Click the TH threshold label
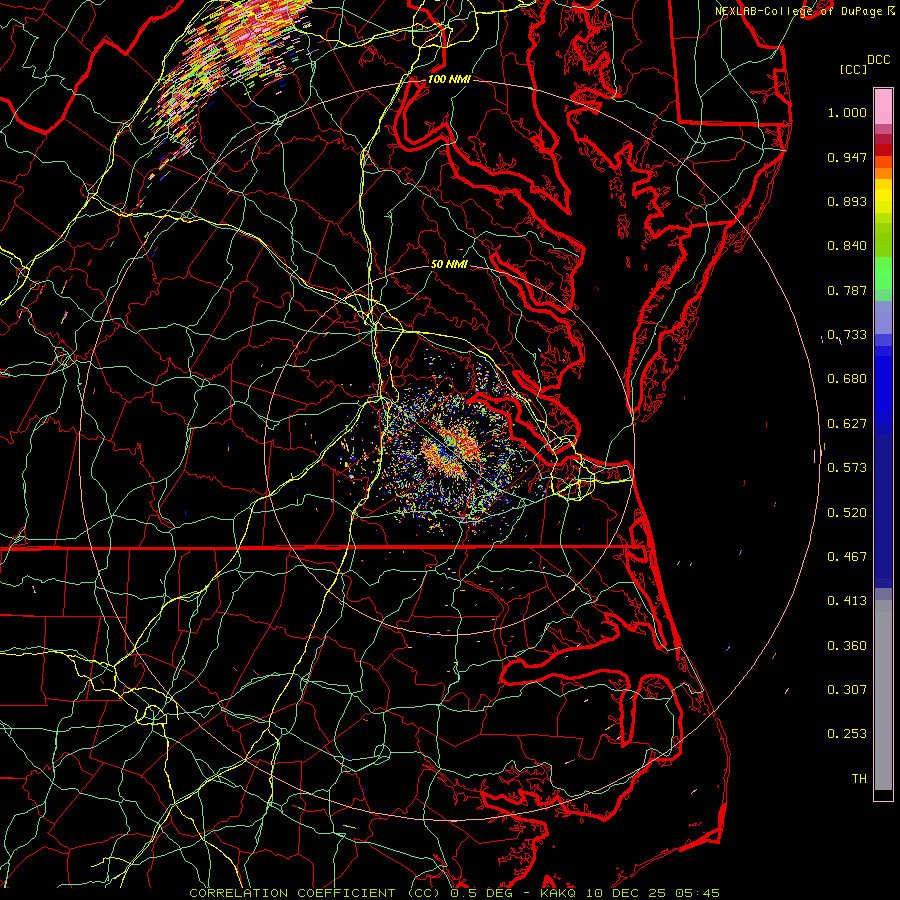900x900 pixels. click(x=859, y=779)
